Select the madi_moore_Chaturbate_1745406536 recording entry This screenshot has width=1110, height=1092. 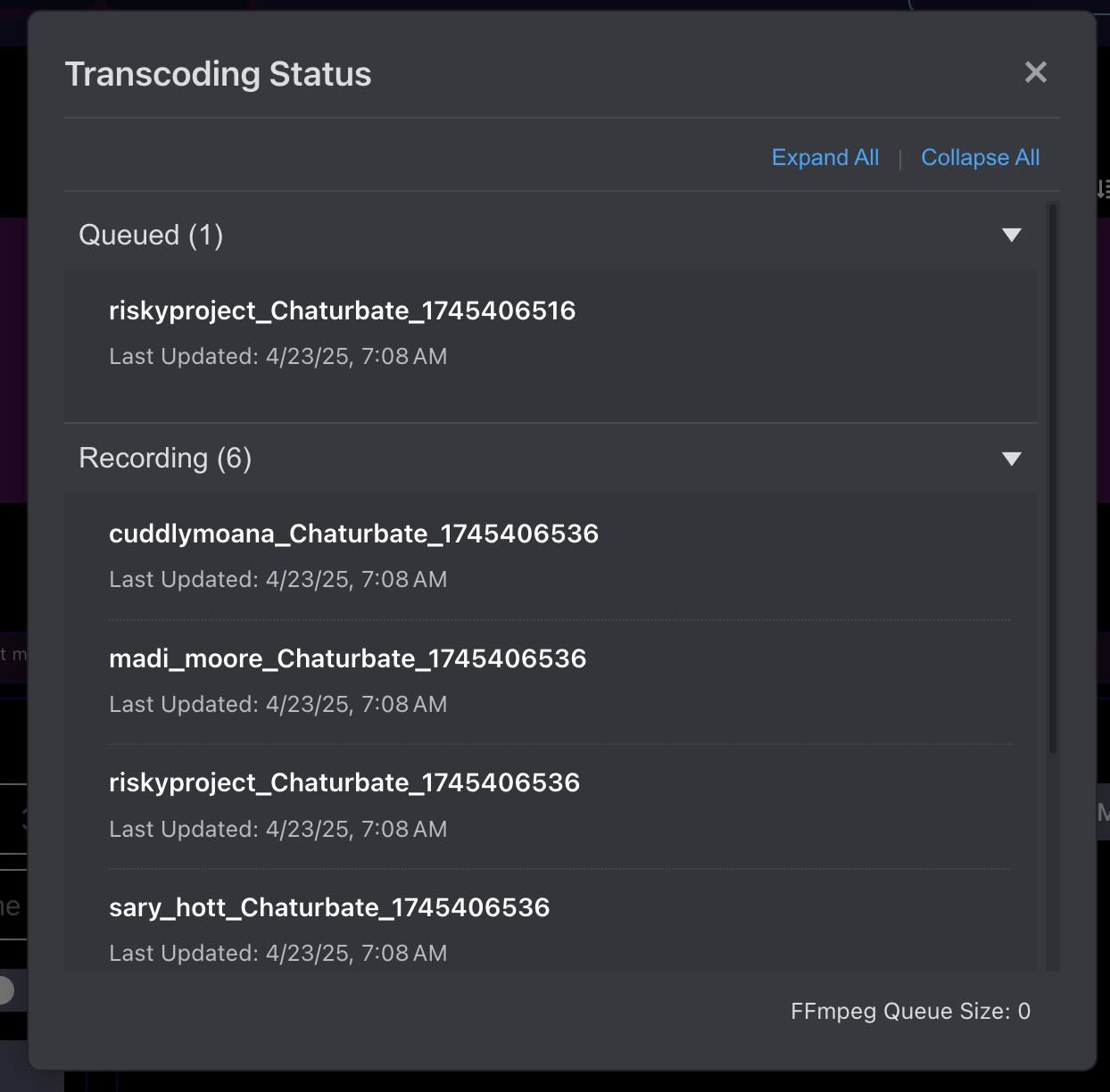pos(347,658)
